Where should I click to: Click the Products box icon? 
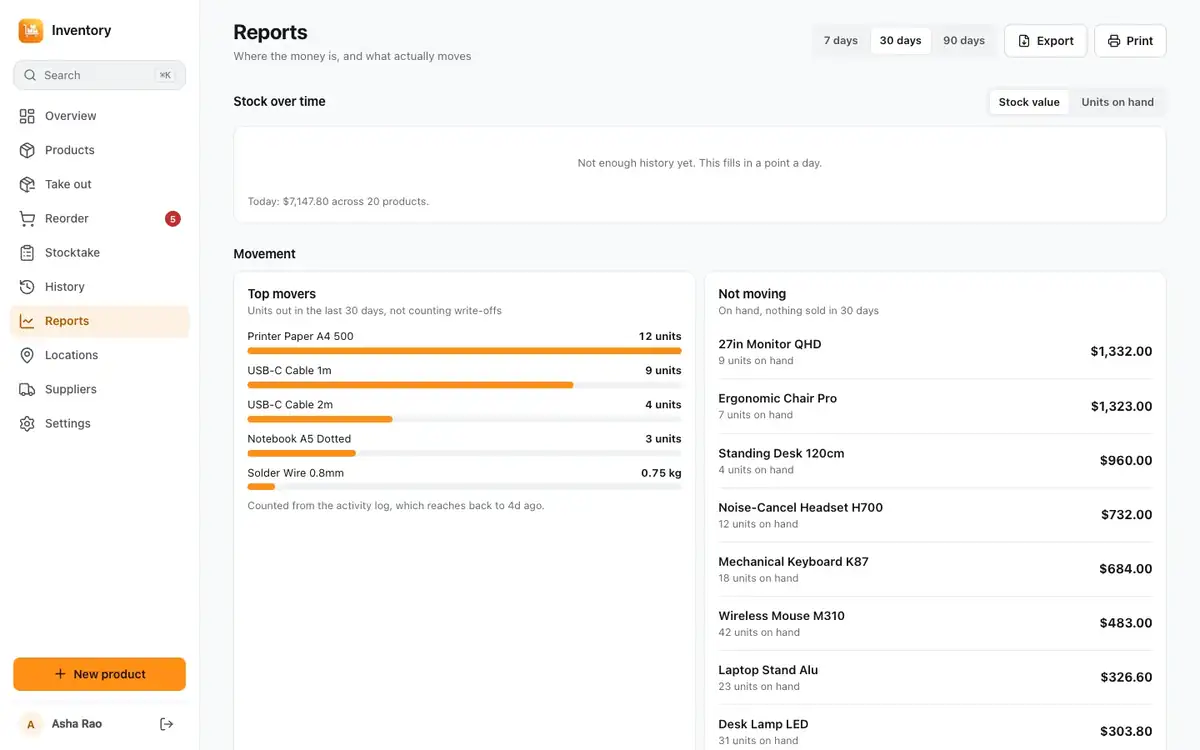click(x=27, y=150)
